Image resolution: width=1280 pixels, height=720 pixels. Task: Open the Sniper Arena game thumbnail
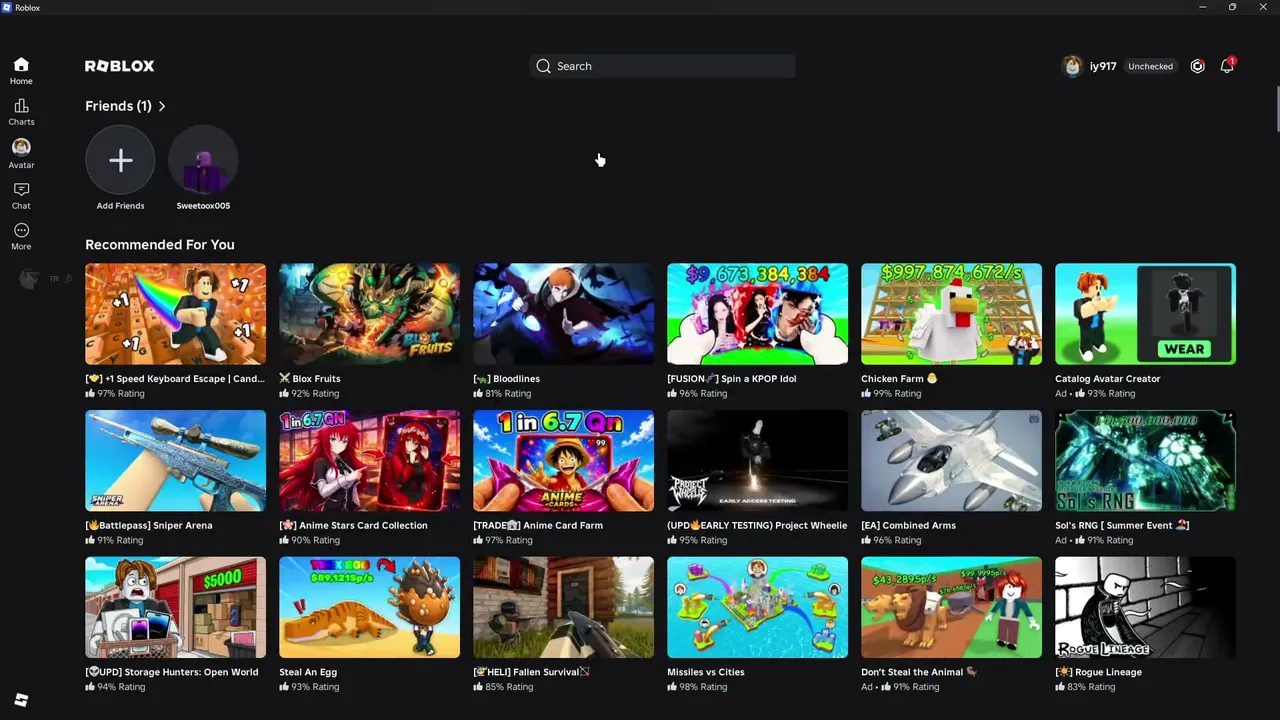click(x=175, y=461)
